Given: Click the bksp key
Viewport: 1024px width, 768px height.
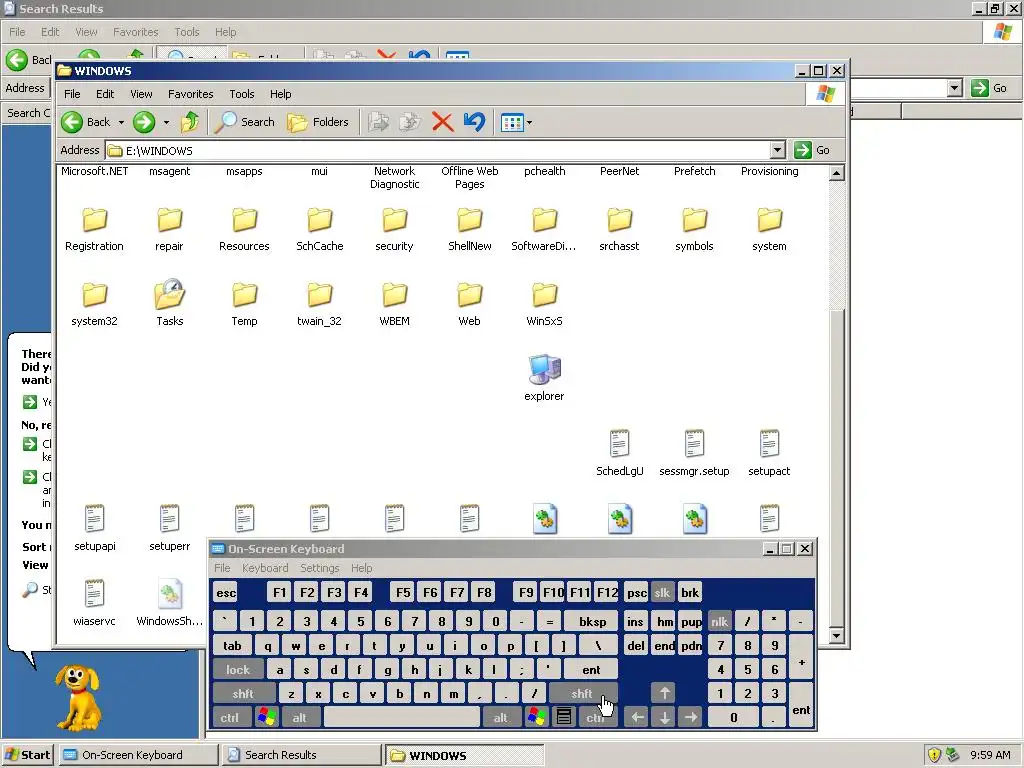Looking at the screenshot, I should tap(592, 621).
